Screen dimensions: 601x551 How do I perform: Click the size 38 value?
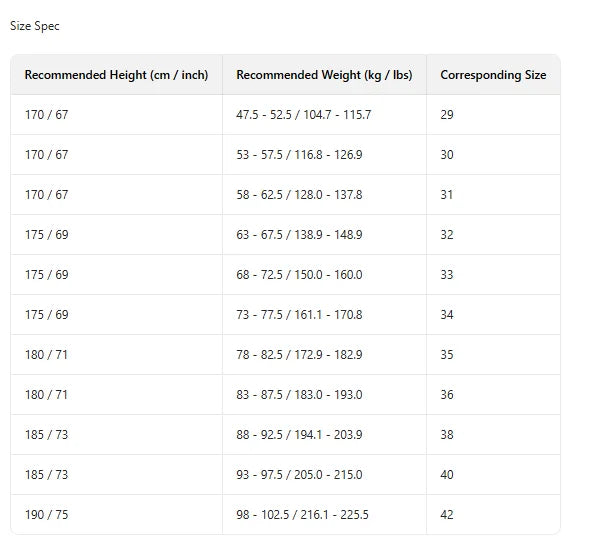click(x=447, y=435)
